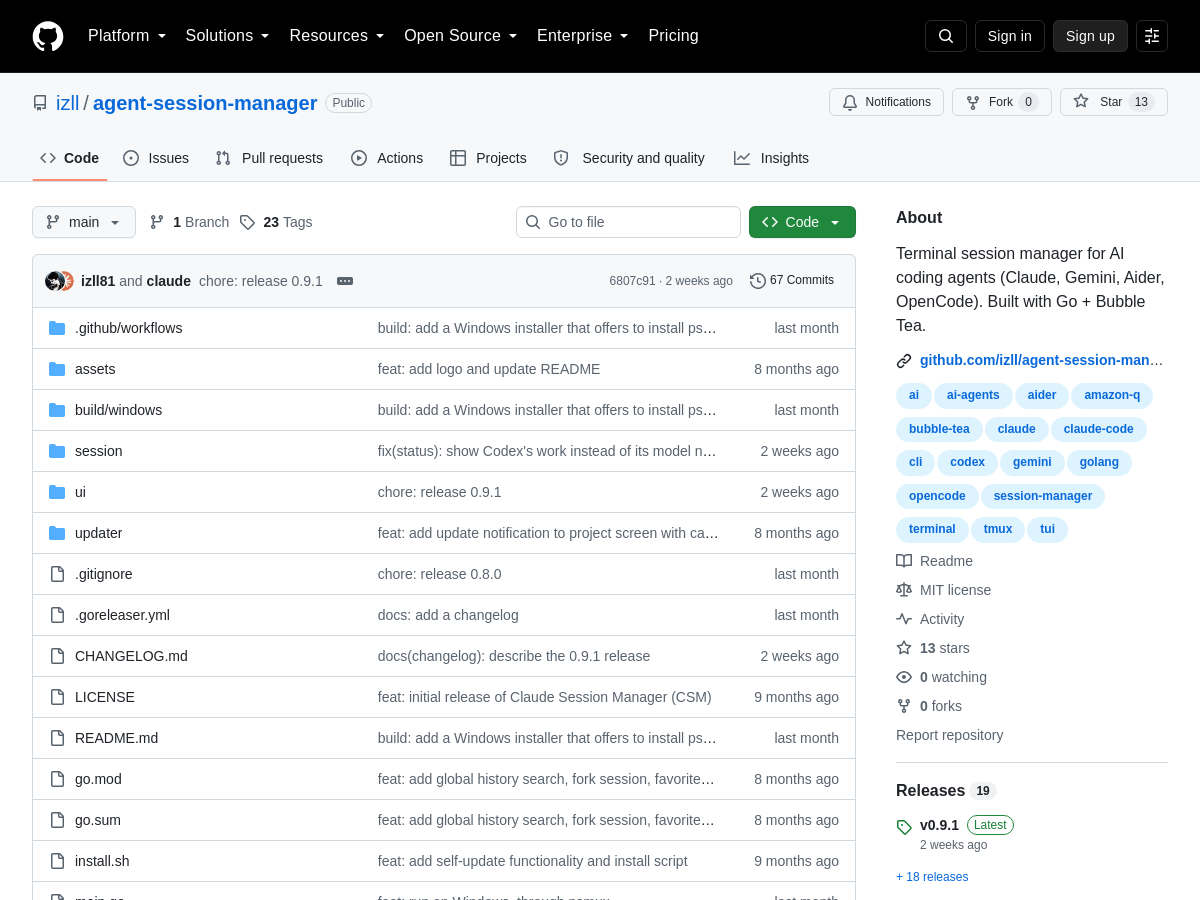
Task: Open the Pull requests tab
Action: [269, 158]
